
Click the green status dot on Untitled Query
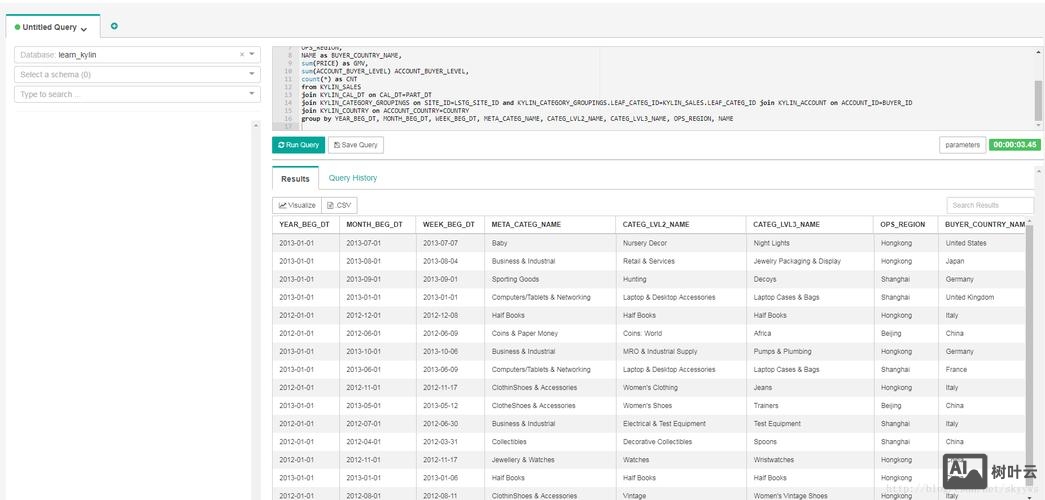point(17,28)
